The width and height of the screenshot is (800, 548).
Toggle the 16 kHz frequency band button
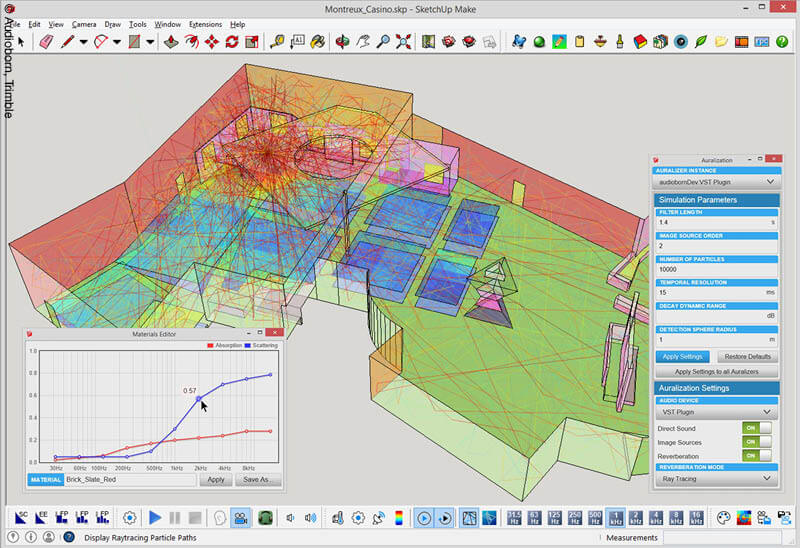click(696, 518)
